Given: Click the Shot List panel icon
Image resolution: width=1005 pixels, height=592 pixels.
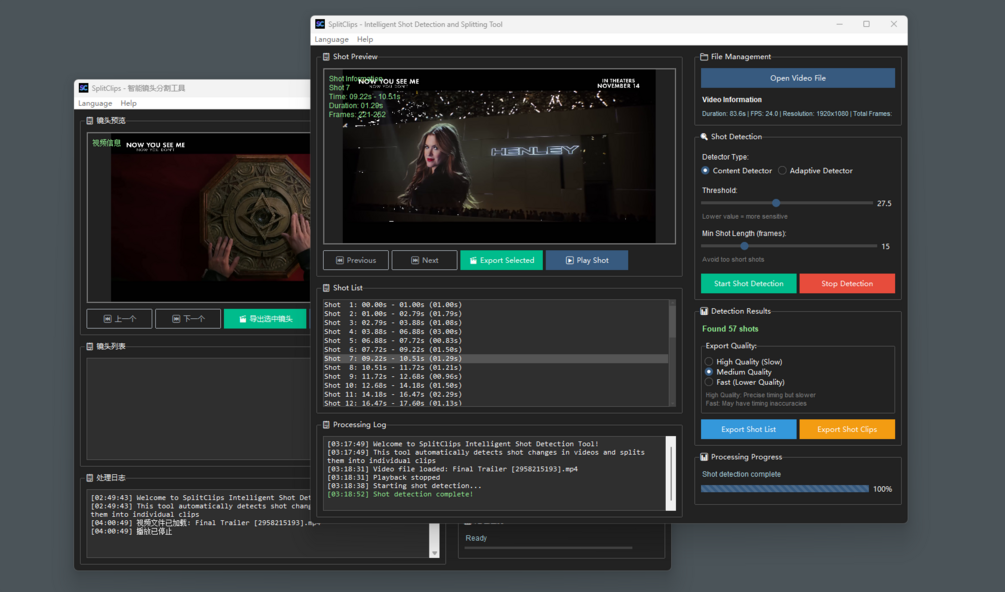Looking at the screenshot, I should point(326,288).
